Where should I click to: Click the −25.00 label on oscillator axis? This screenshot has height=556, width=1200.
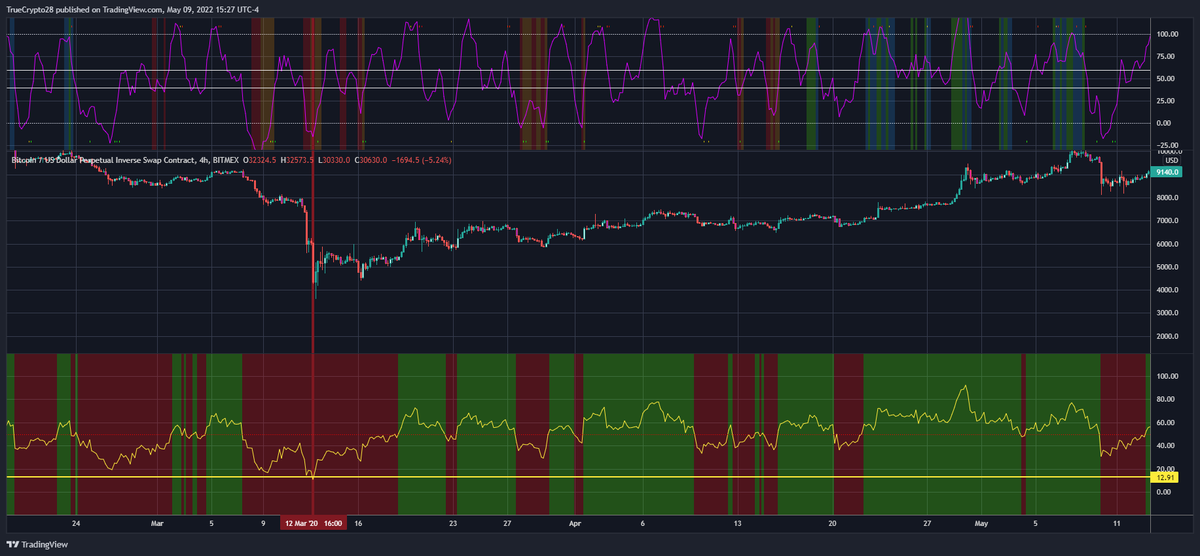(1166, 145)
